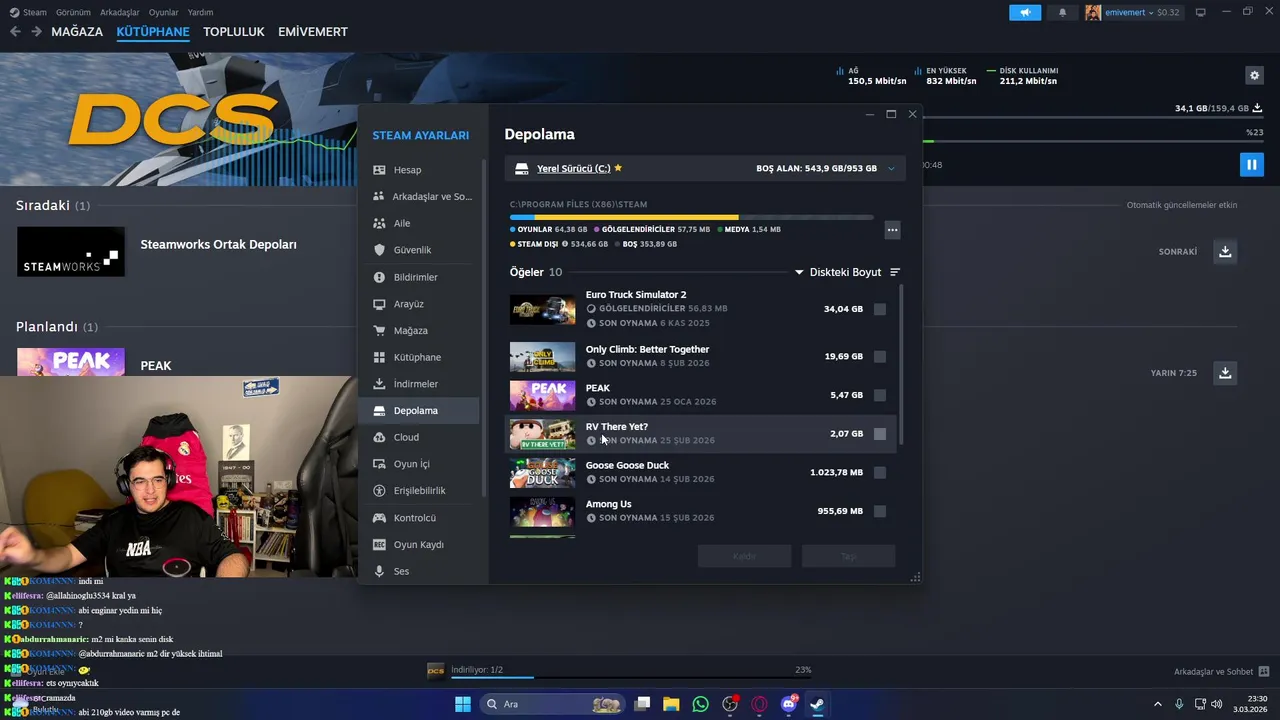Open the Arkadaşlar menu
The image size is (1280, 720).
point(120,12)
